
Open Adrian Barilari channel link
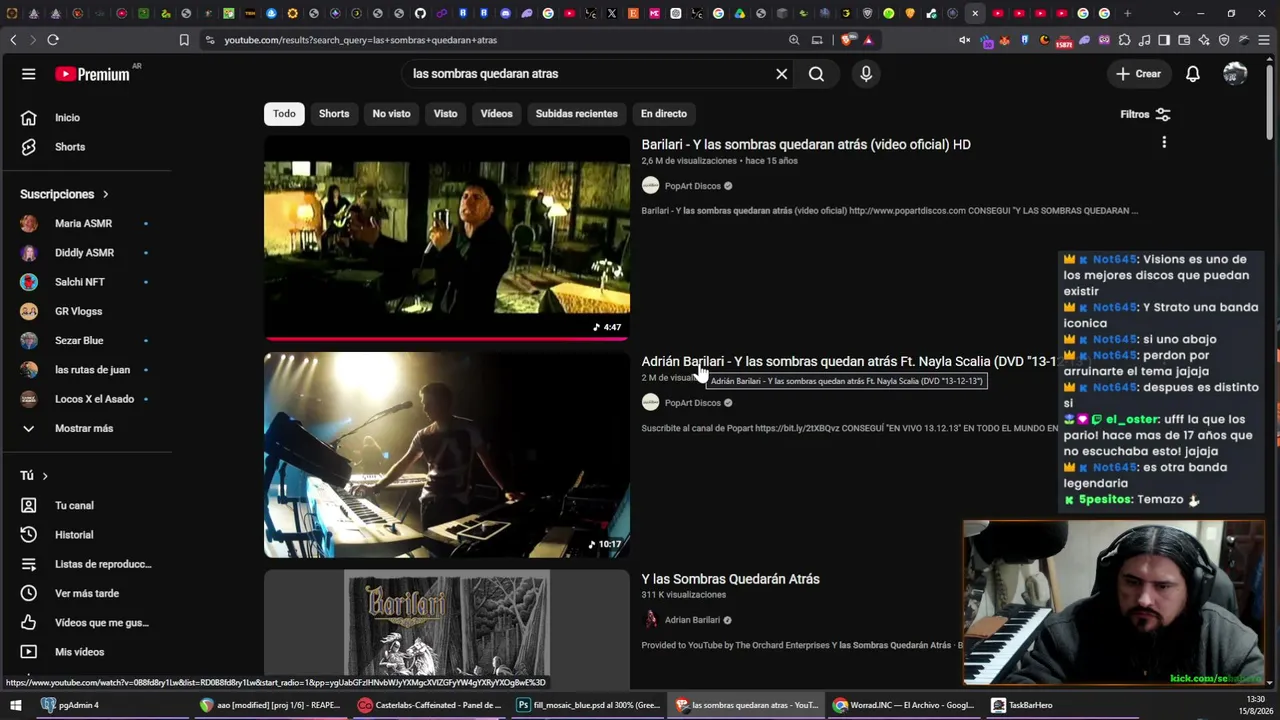coord(692,620)
